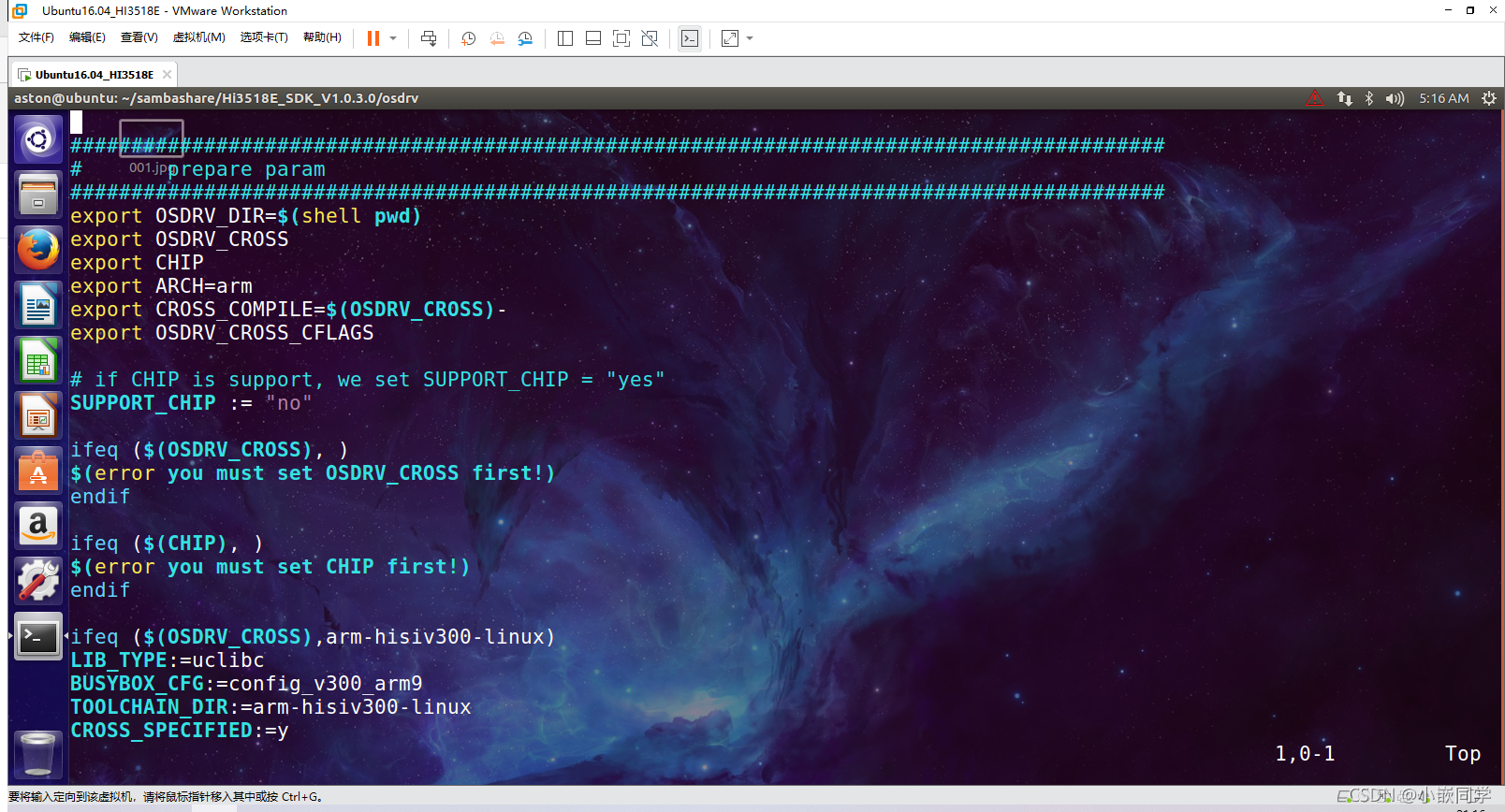Send Ctrl+Alt+Del to the VM
Screen dimensions: 1505x812
pos(429,38)
